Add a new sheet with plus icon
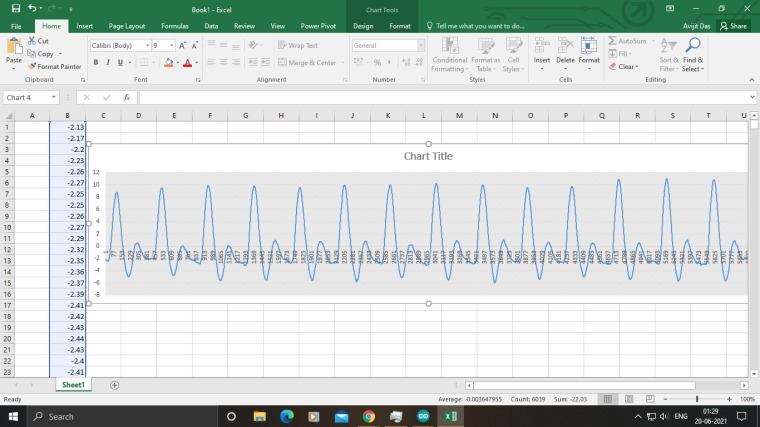 pyautogui.click(x=114, y=385)
